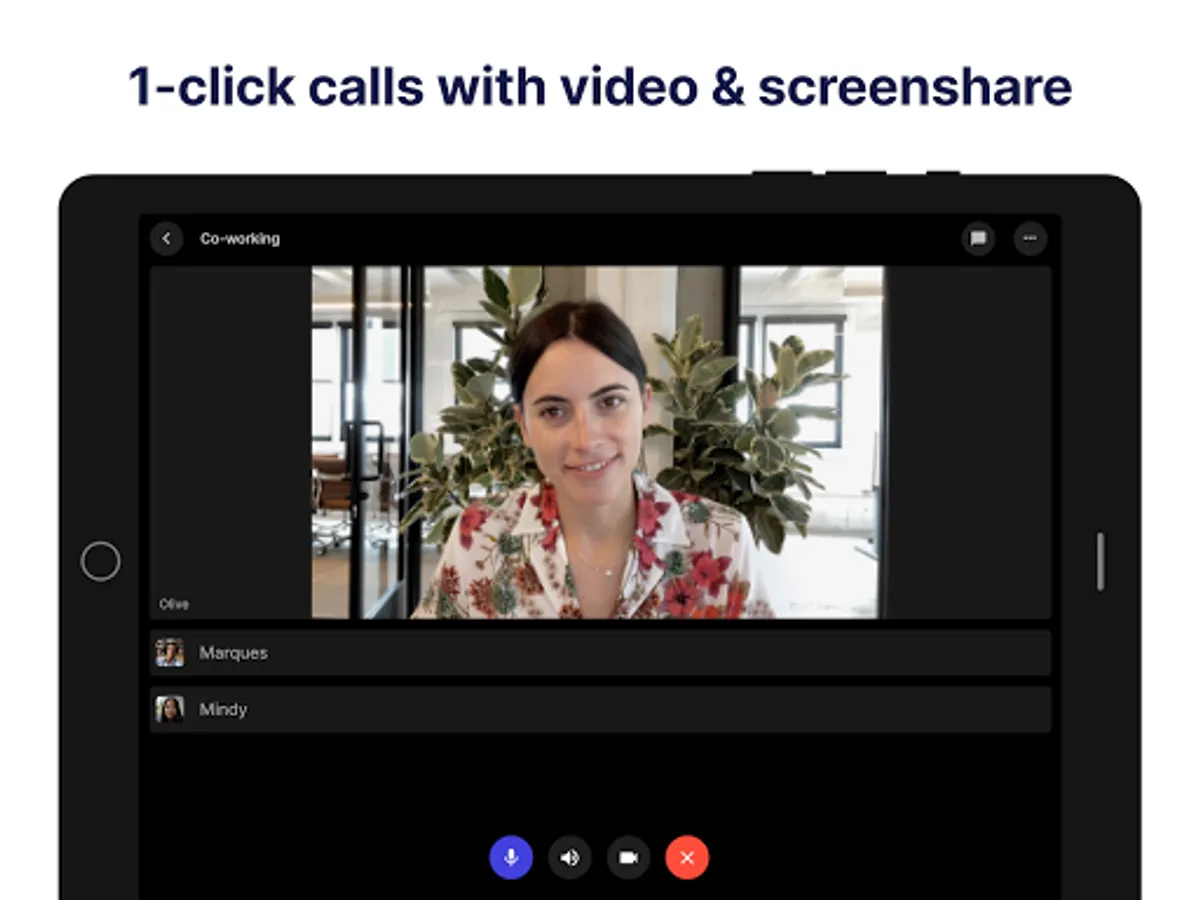Click Marques's avatar thumbnail

point(170,652)
